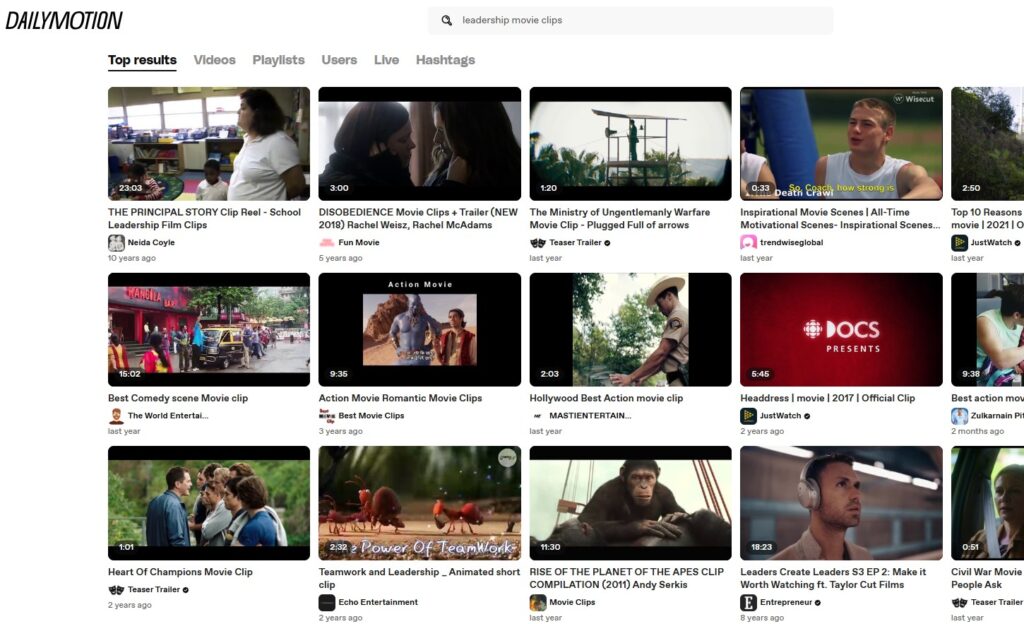Click trendwiseglobal channel avatar icon

(748, 243)
